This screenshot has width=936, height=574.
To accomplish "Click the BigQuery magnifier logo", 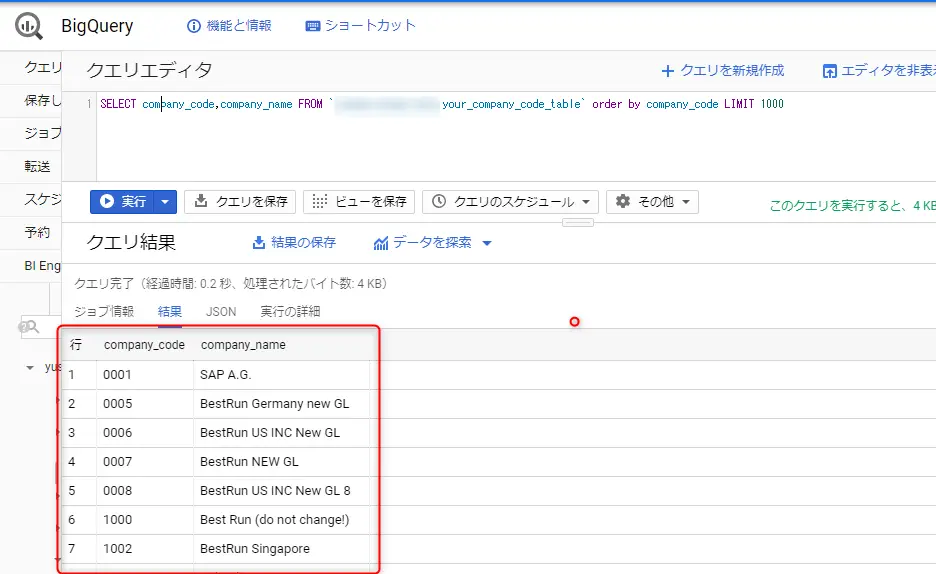I will [x=29, y=26].
